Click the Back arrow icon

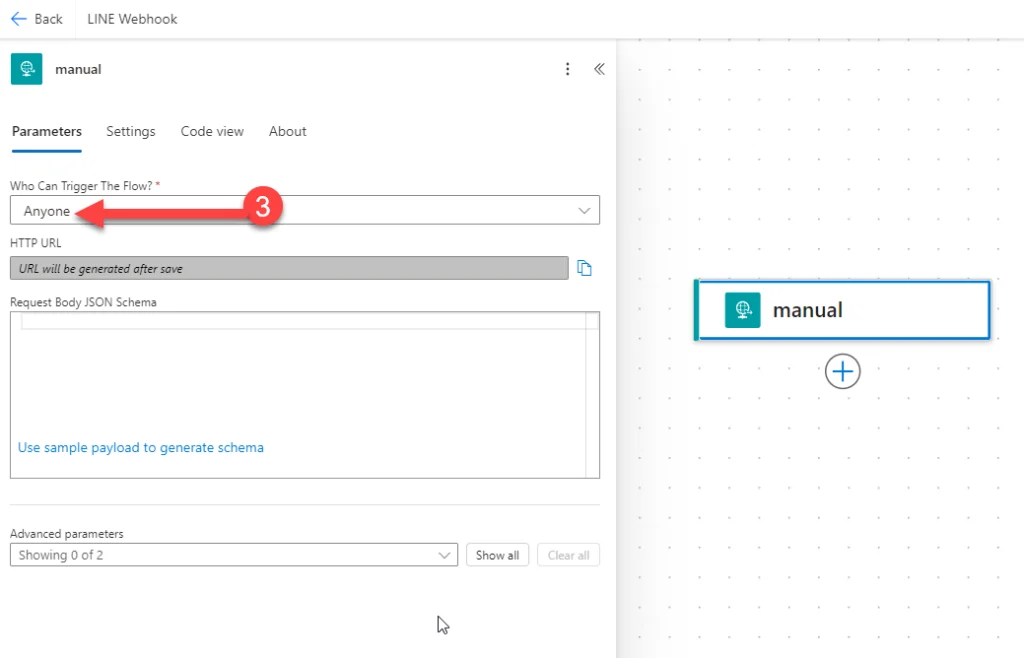coord(18,19)
